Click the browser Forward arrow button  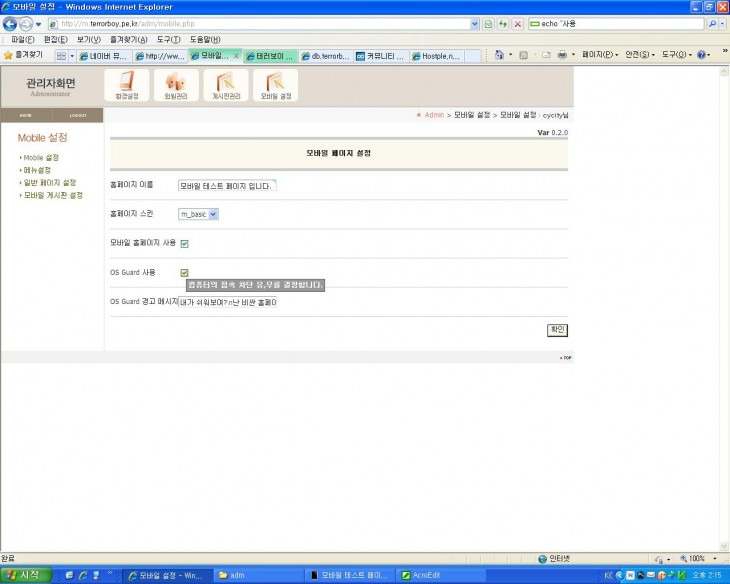click(26, 24)
